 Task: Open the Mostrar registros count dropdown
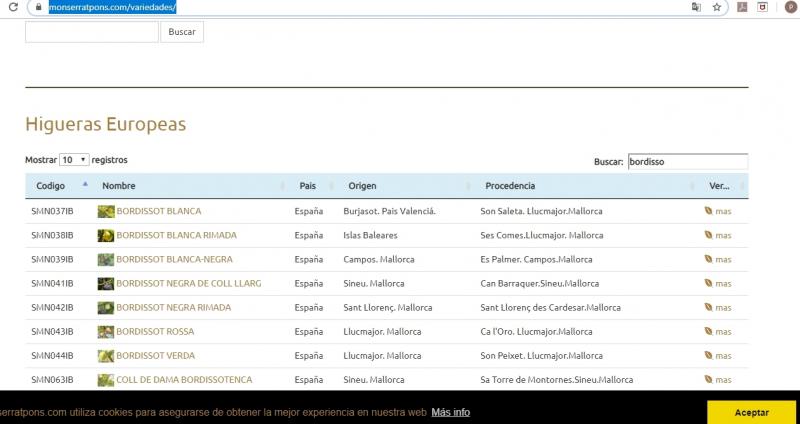click(x=74, y=160)
